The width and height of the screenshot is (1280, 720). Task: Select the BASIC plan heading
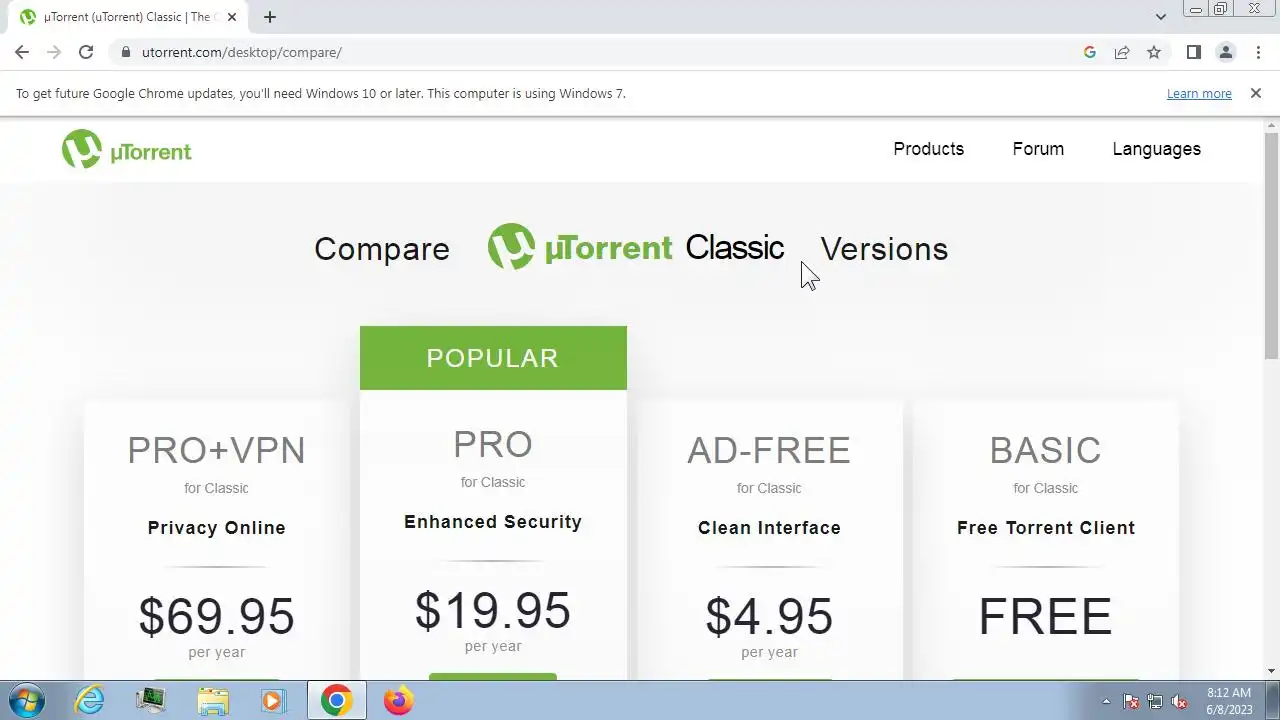pyautogui.click(x=1045, y=450)
